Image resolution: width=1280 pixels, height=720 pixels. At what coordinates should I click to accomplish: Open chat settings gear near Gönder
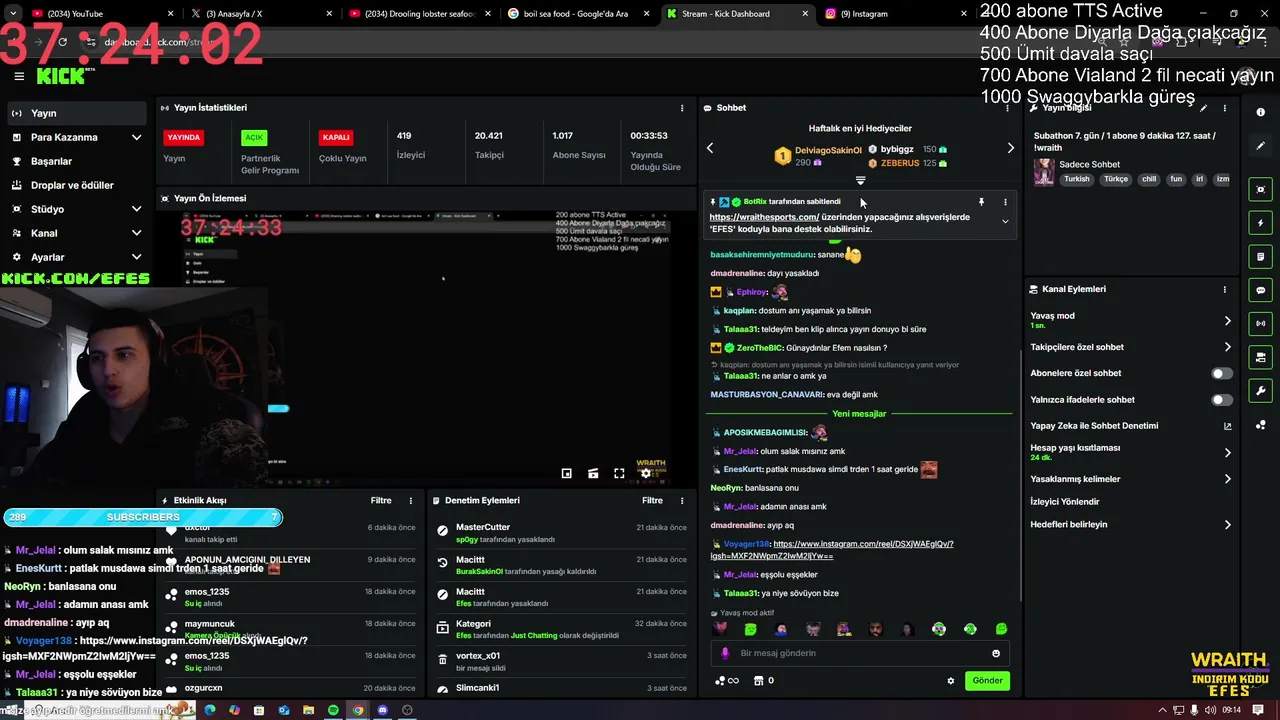pos(951,681)
